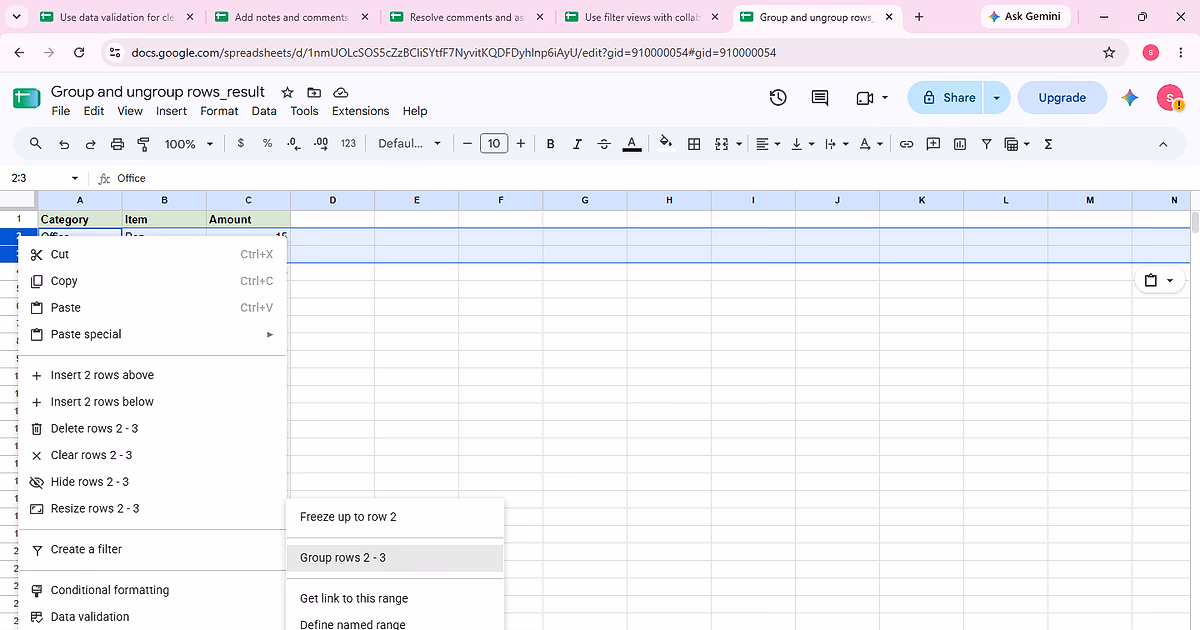Select Freeze up to row 2

tap(395, 517)
